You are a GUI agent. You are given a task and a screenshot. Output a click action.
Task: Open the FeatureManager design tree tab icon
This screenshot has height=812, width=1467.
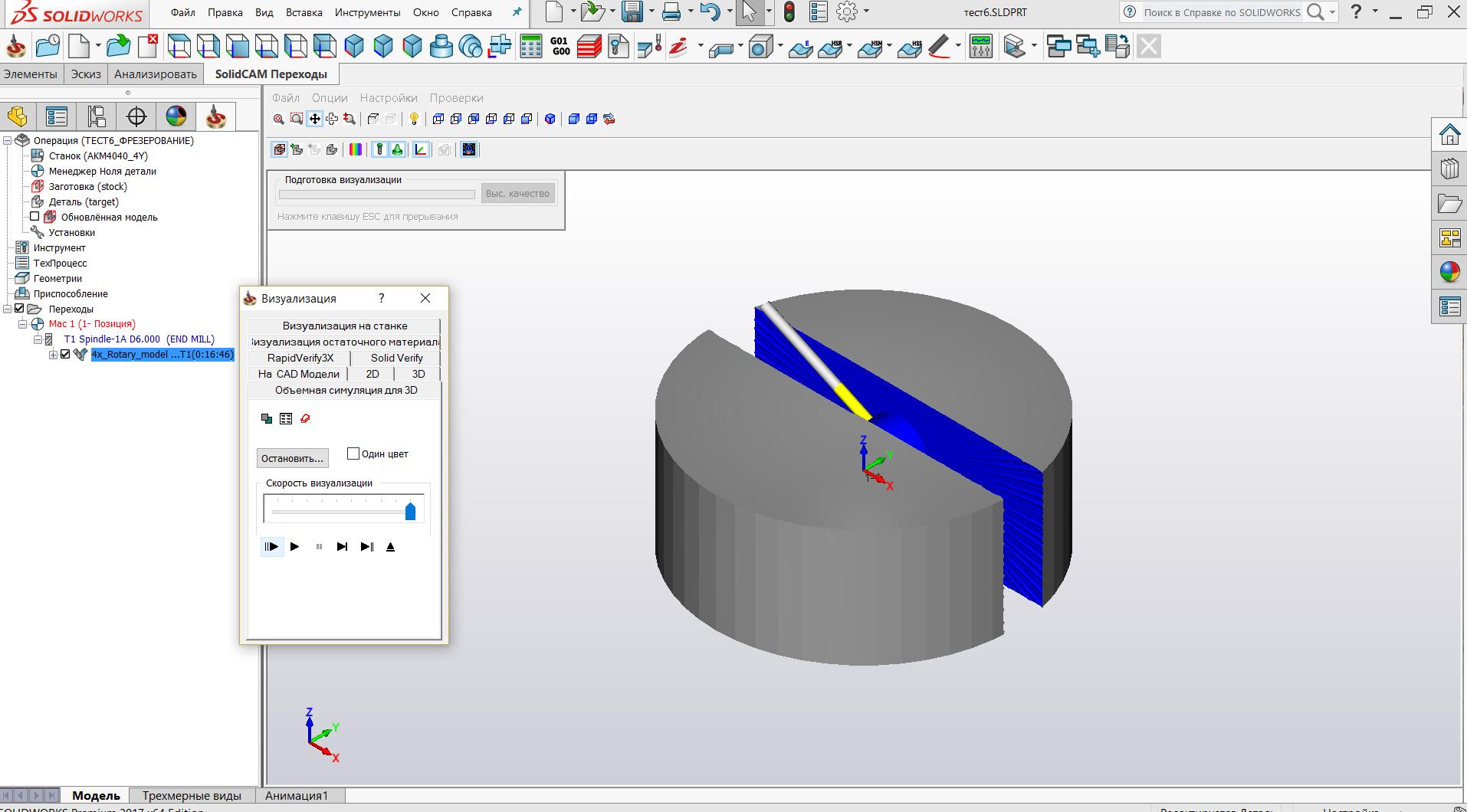coord(17,116)
